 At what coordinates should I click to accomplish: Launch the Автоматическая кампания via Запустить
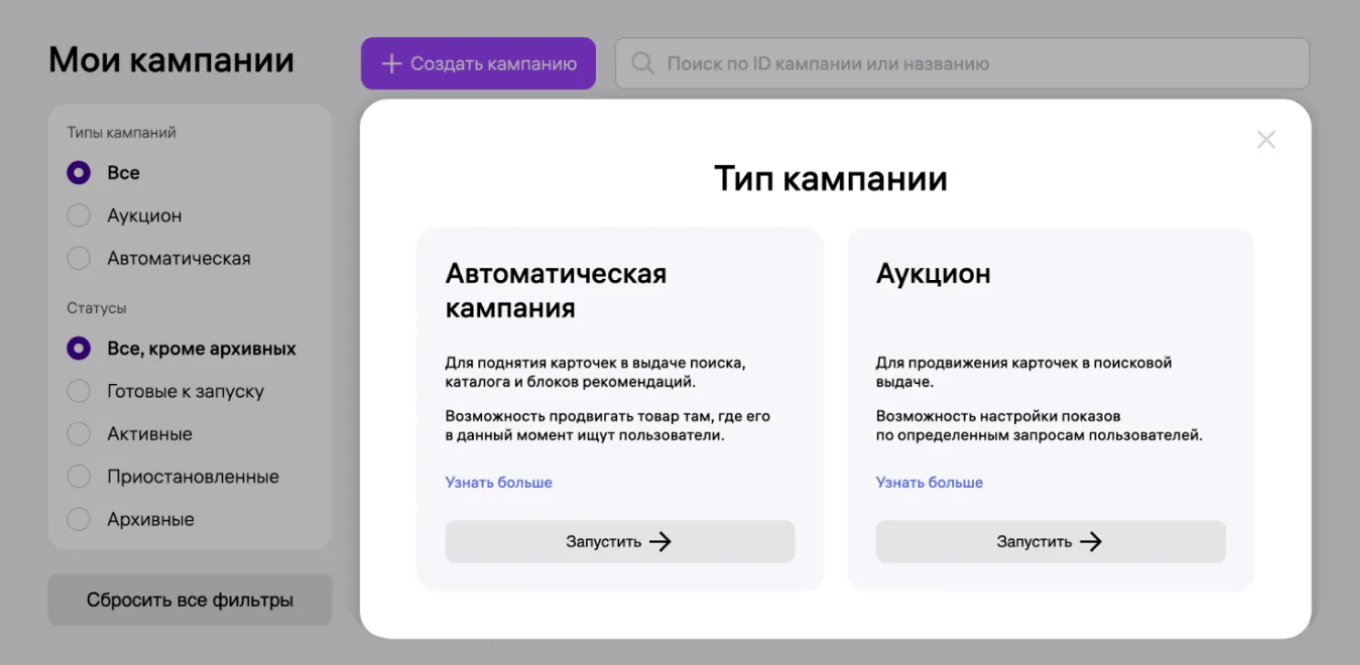pos(619,541)
